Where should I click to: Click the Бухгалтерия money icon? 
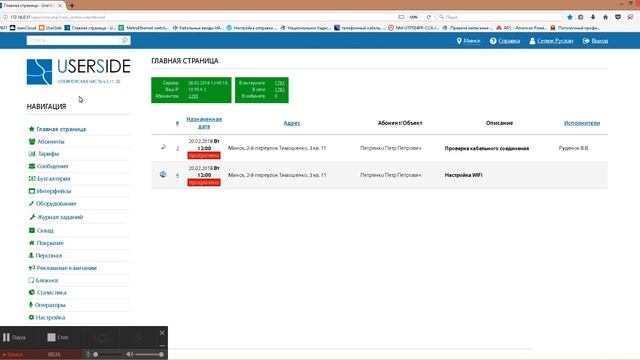coord(32,179)
